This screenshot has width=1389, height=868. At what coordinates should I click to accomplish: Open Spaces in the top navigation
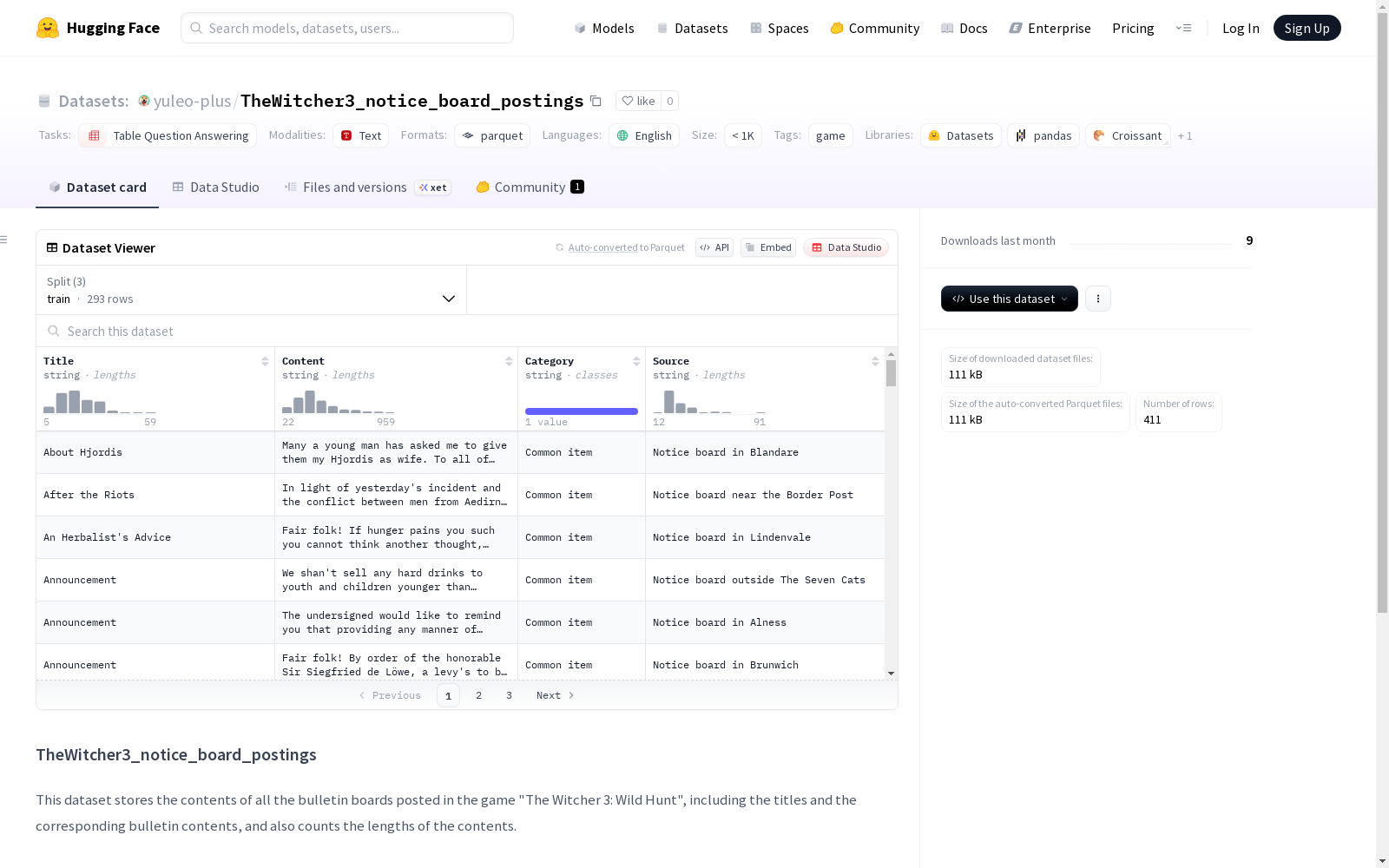[x=780, y=28]
